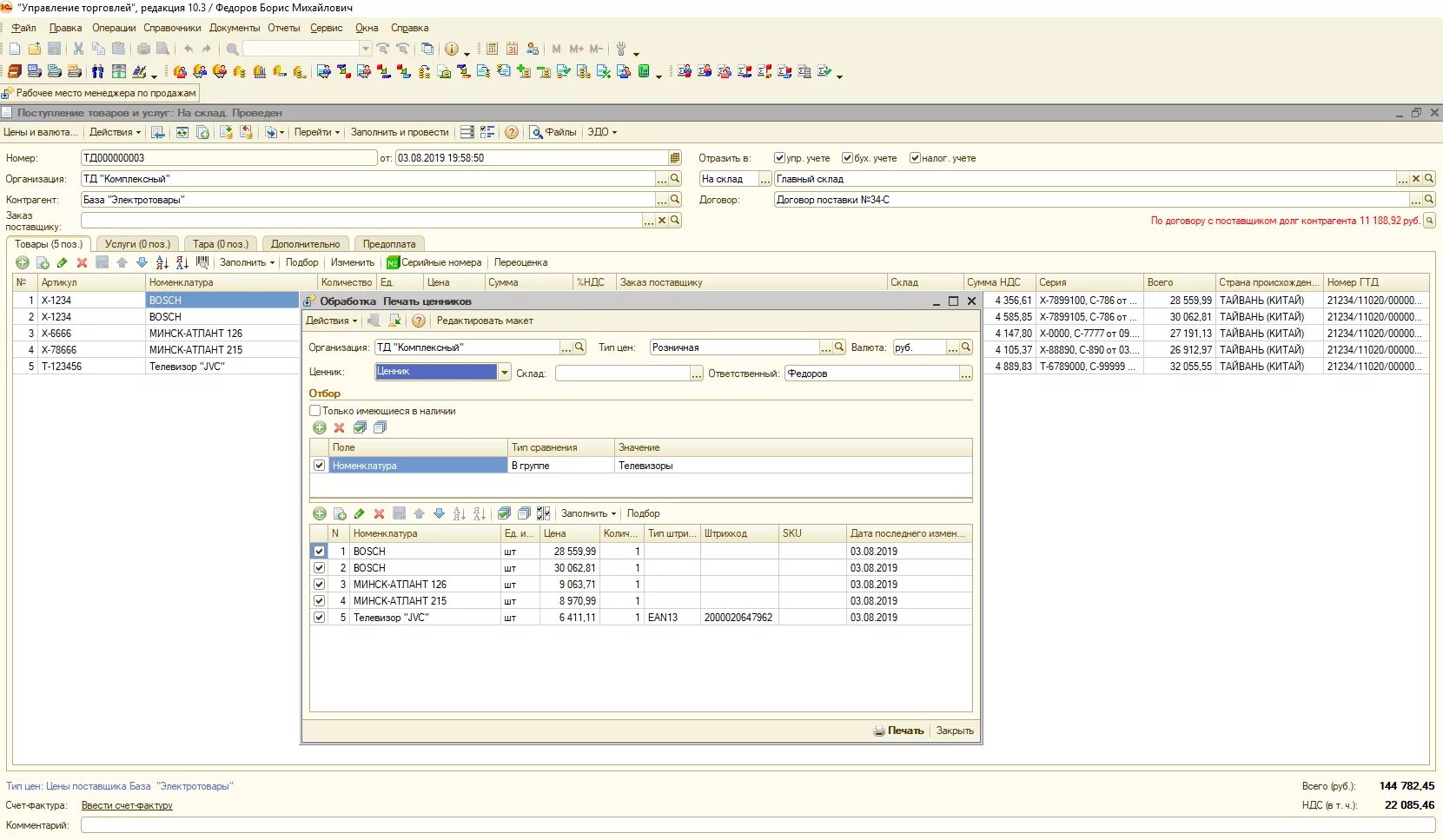
Task: Click the 'Ввести счет-фактуру' link
Action: (x=127, y=805)
